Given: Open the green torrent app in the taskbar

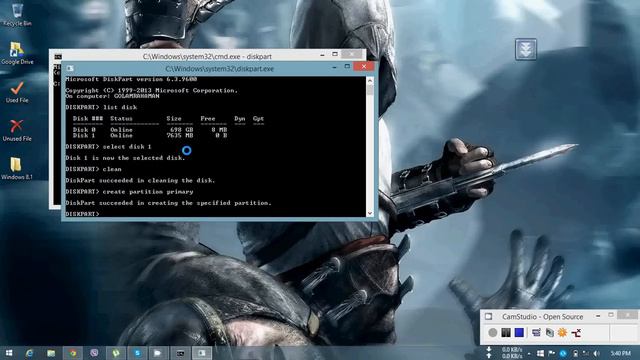Looking at the screenshot, I should [116, 353].
